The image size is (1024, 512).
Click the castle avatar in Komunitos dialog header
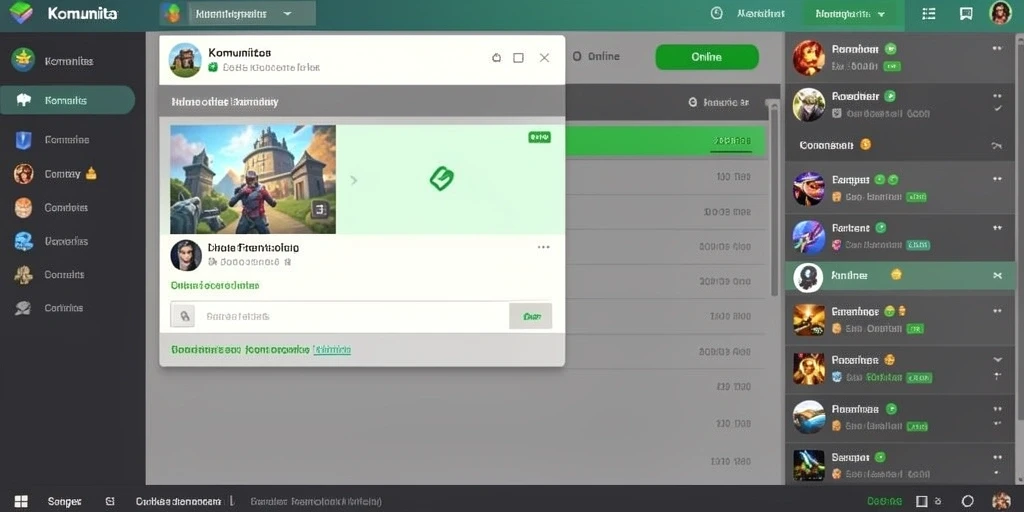(185, 60)
